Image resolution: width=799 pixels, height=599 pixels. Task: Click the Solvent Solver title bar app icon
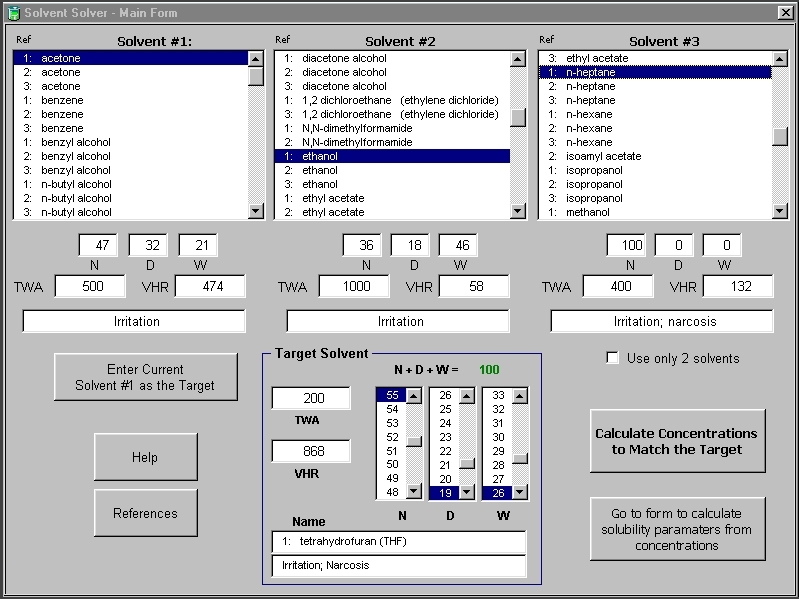[x=13, y=12]
